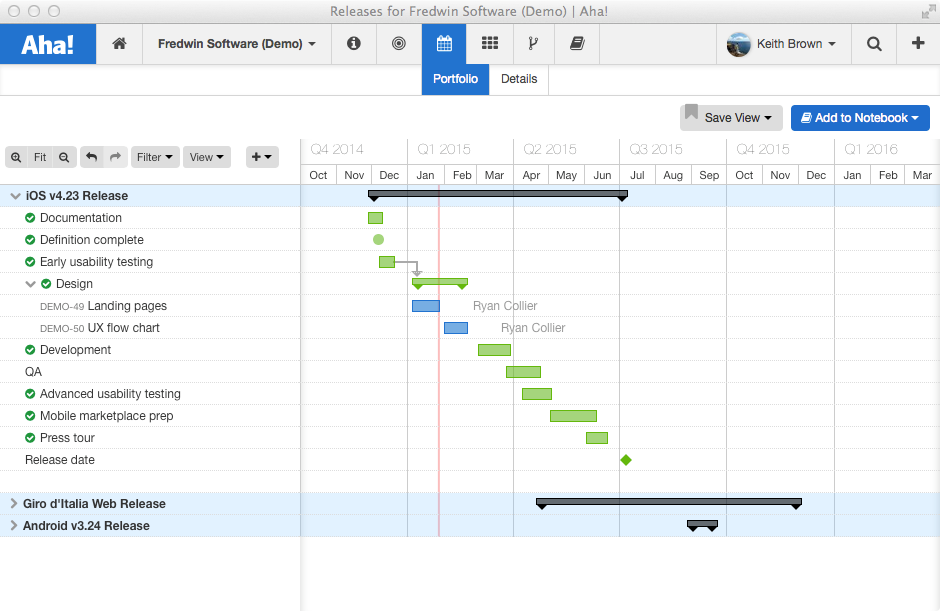
Task: Click the Definition complete milestone circle
Action: [378, 240]
